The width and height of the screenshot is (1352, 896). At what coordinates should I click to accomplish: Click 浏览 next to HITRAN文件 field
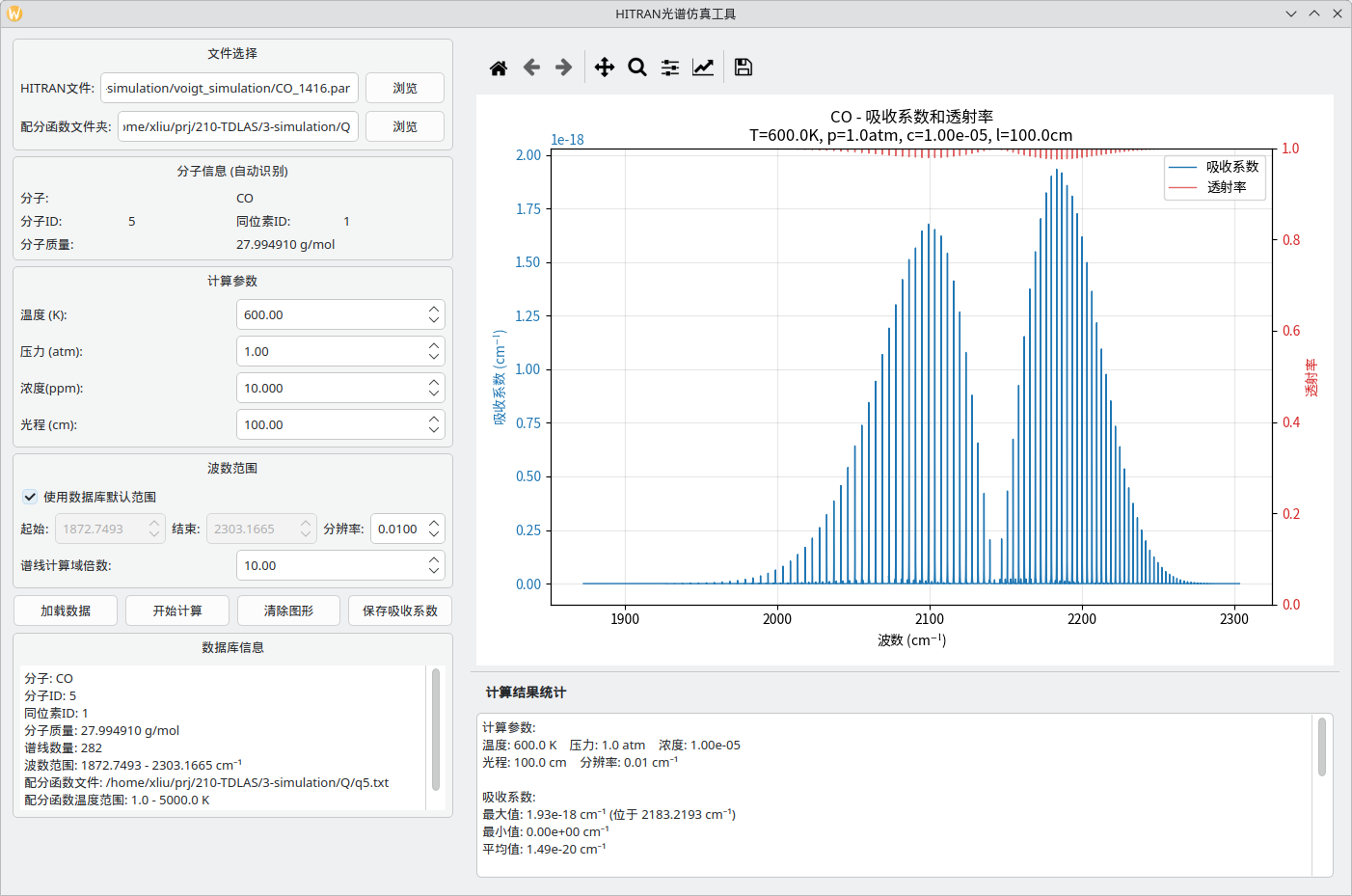(x=405, y=88)
